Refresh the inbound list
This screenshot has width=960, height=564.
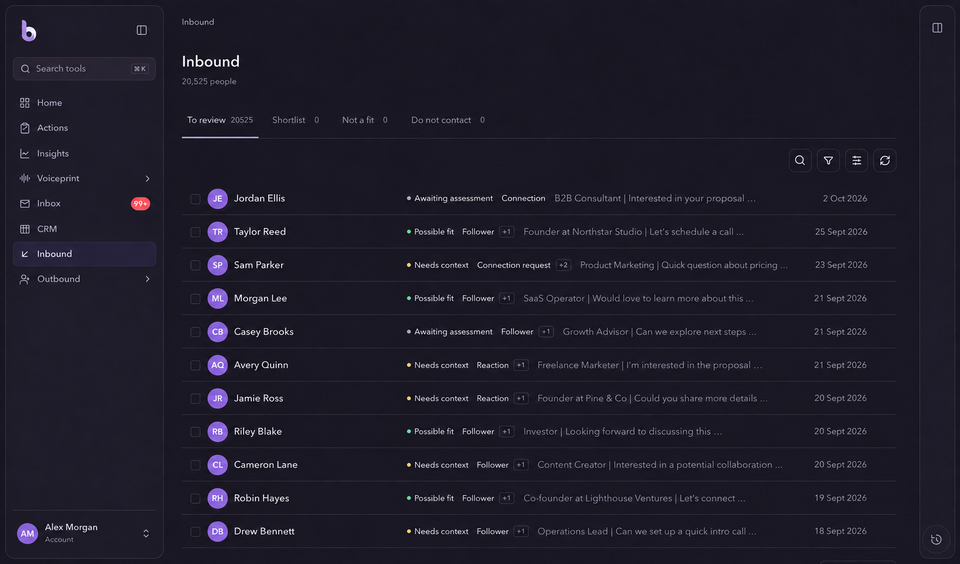[884, 160]
